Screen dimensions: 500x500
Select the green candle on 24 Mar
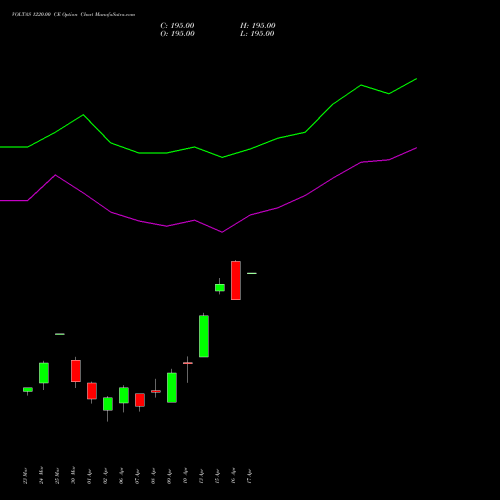point(44,373)
